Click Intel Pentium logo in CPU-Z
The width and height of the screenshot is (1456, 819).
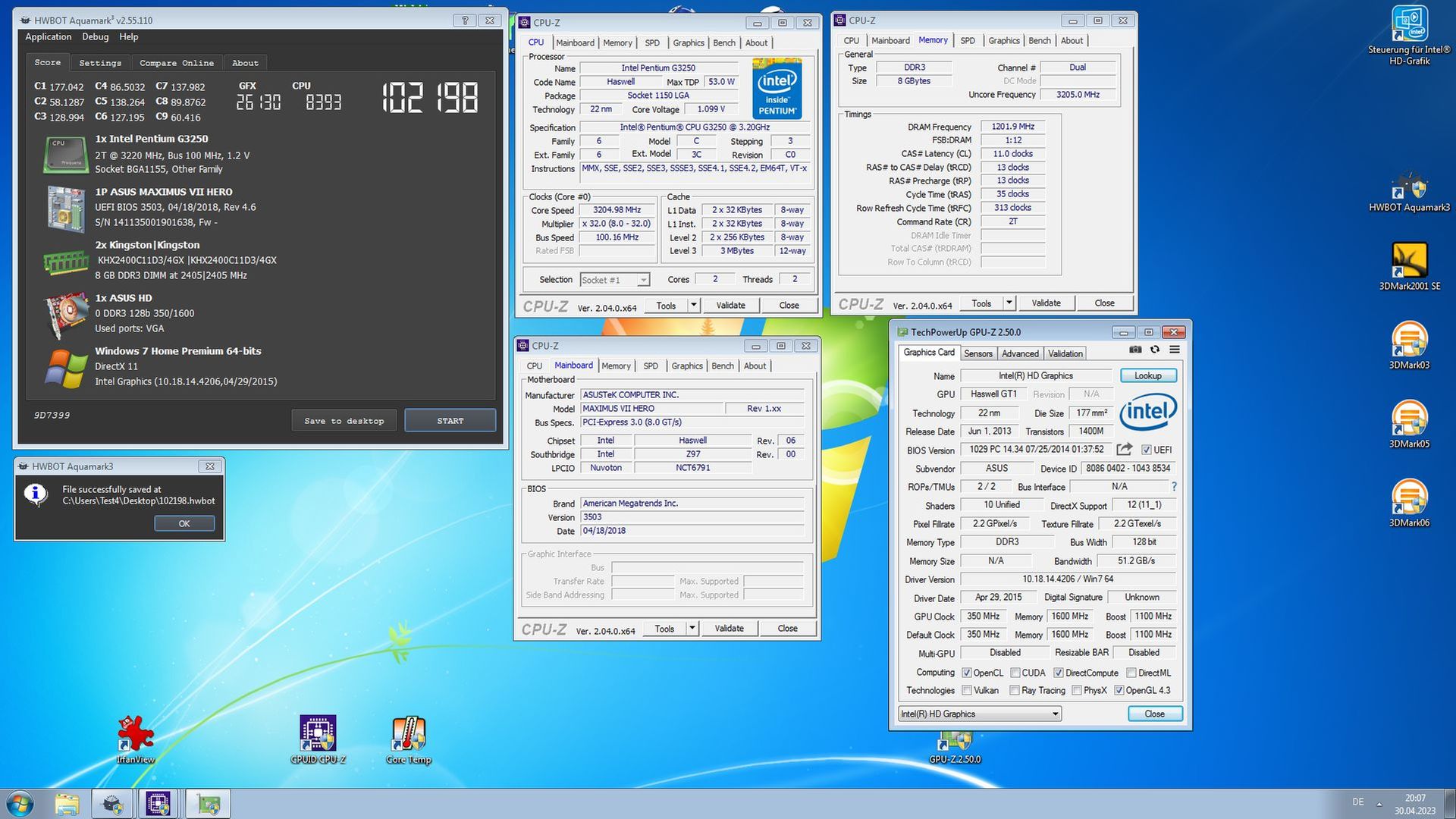pyautogui.click(x=777, y=89)
